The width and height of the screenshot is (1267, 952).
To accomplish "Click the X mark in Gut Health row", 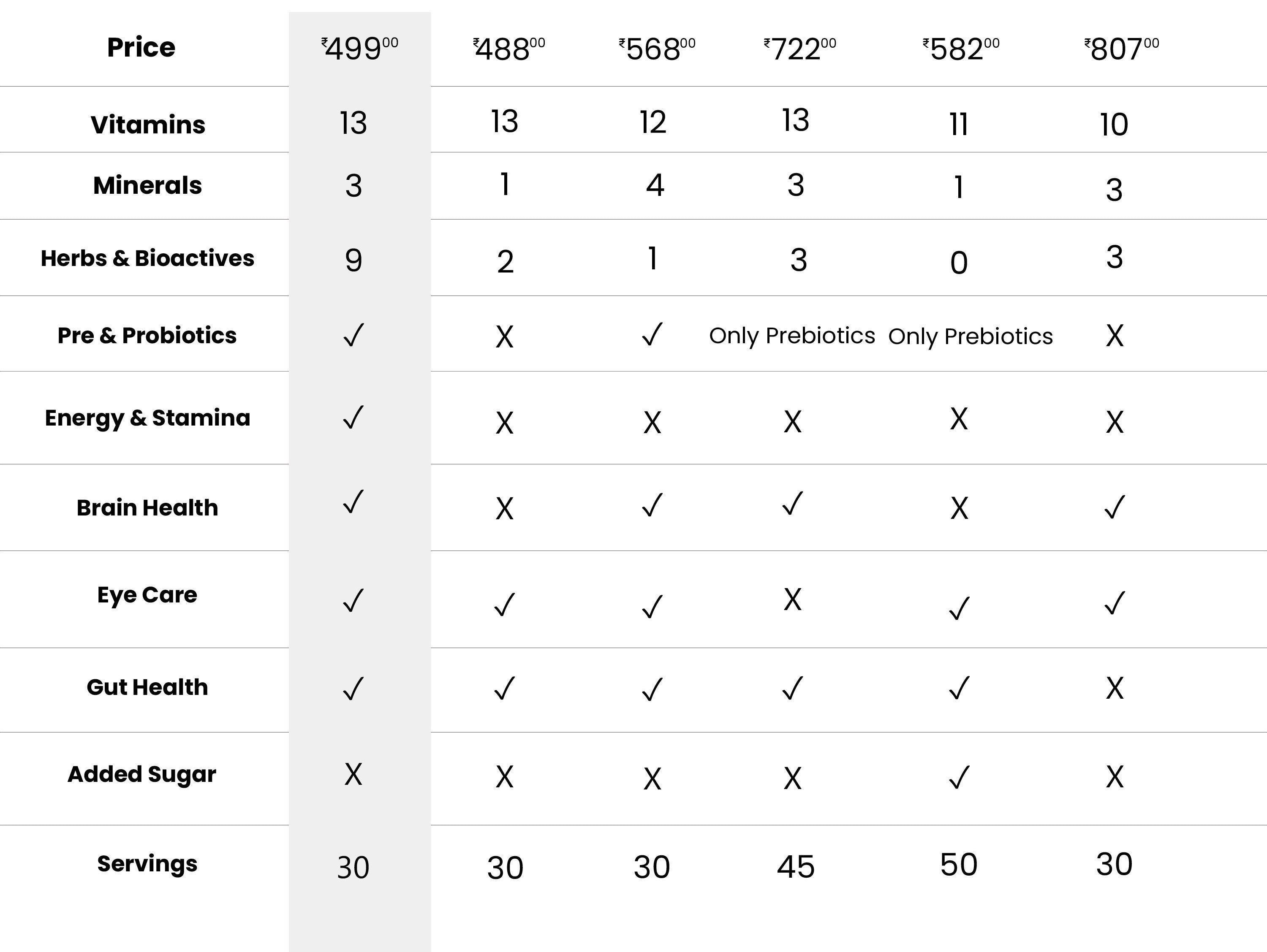I will [x=1115, y=688].
